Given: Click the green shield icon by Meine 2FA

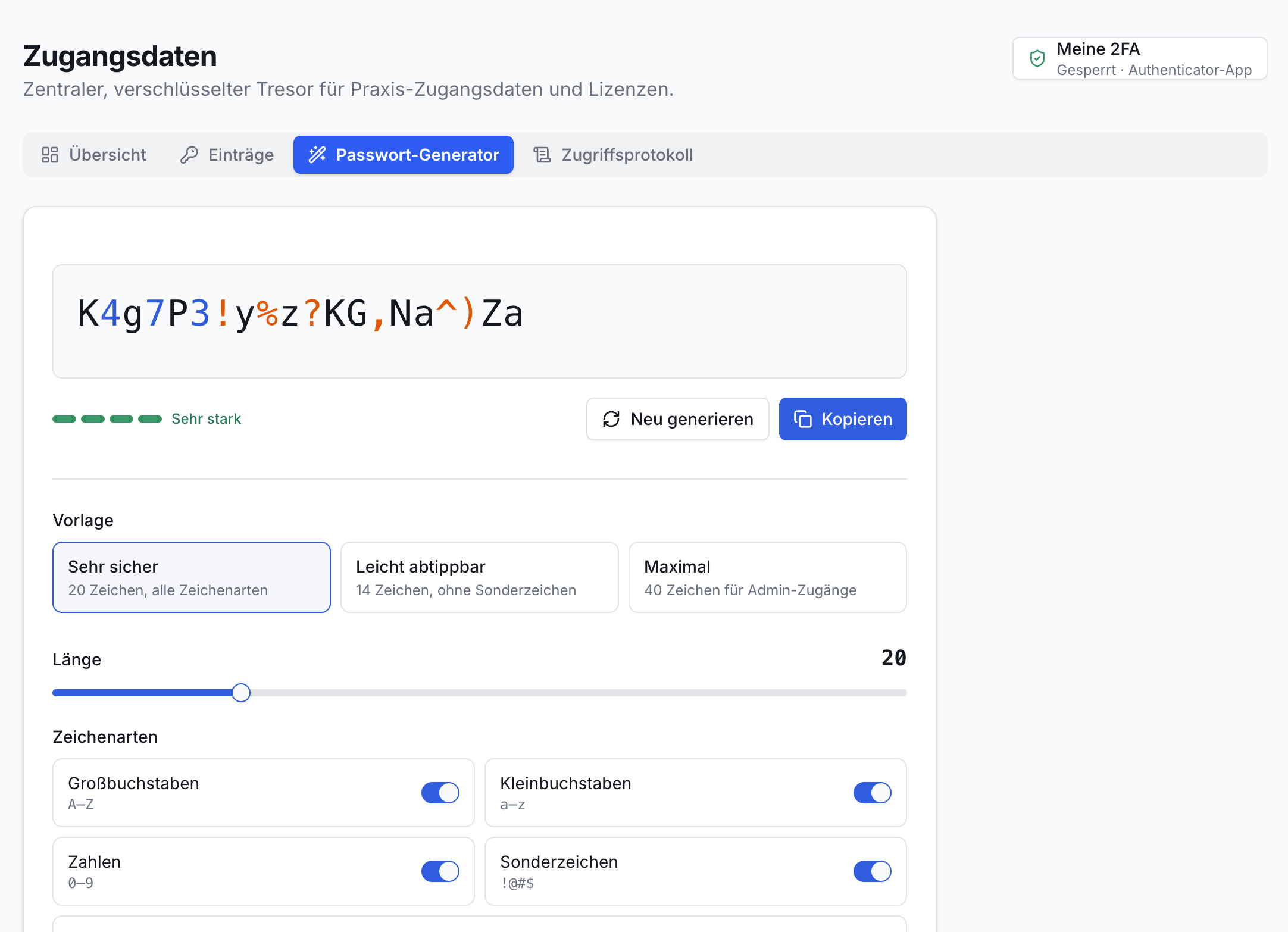Looking at the screenshot, I should [1037, 58].
